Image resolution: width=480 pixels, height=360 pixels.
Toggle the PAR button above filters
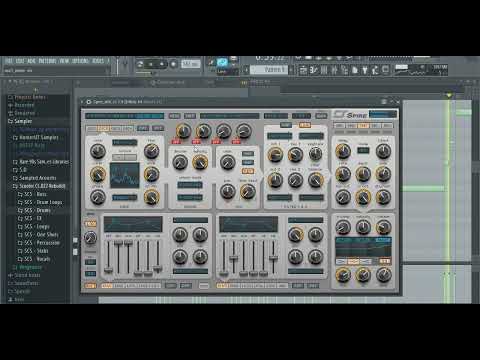click(x=286, y=125)
